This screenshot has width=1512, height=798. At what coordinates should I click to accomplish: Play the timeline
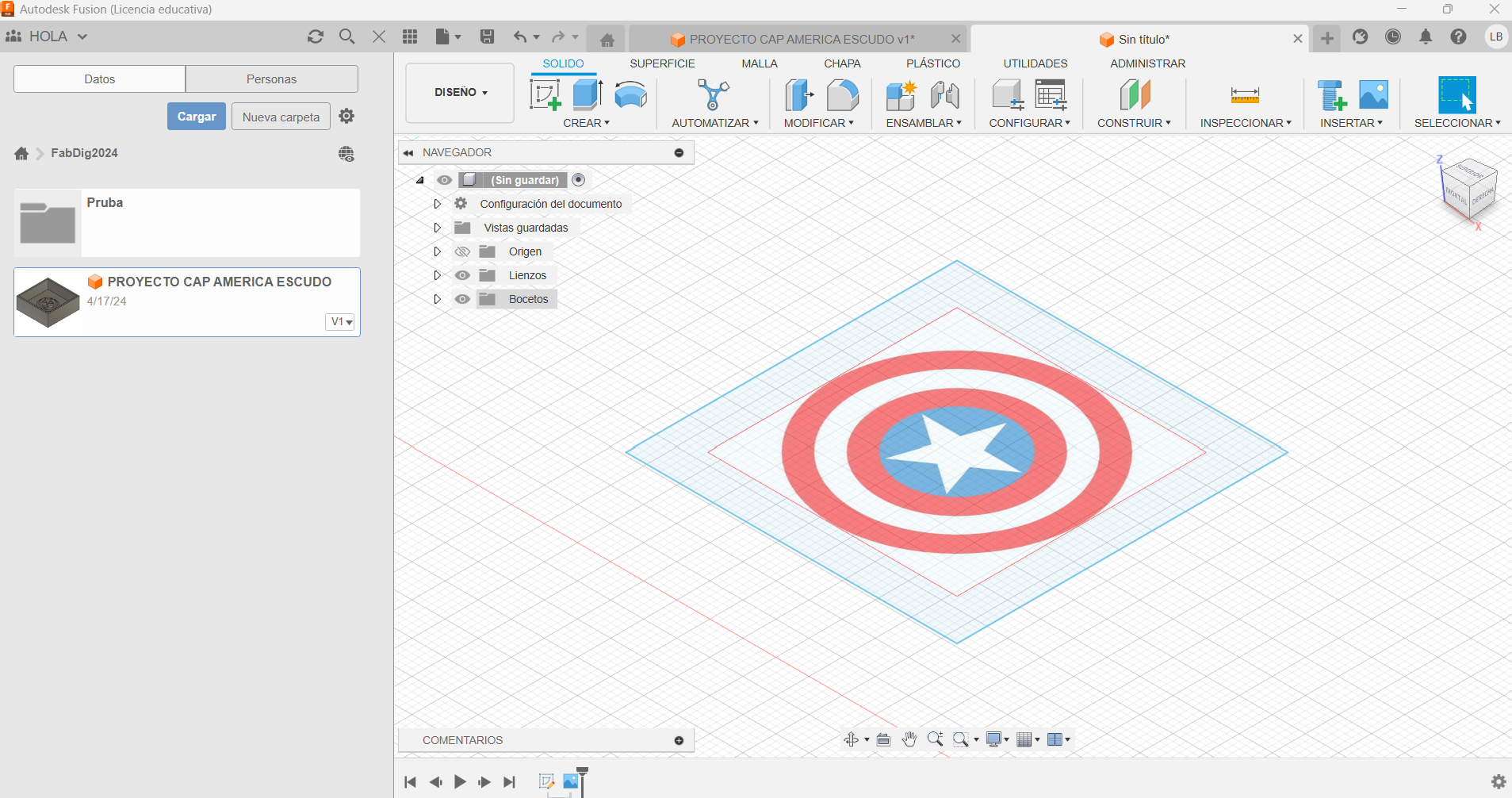tap(460, 781)
